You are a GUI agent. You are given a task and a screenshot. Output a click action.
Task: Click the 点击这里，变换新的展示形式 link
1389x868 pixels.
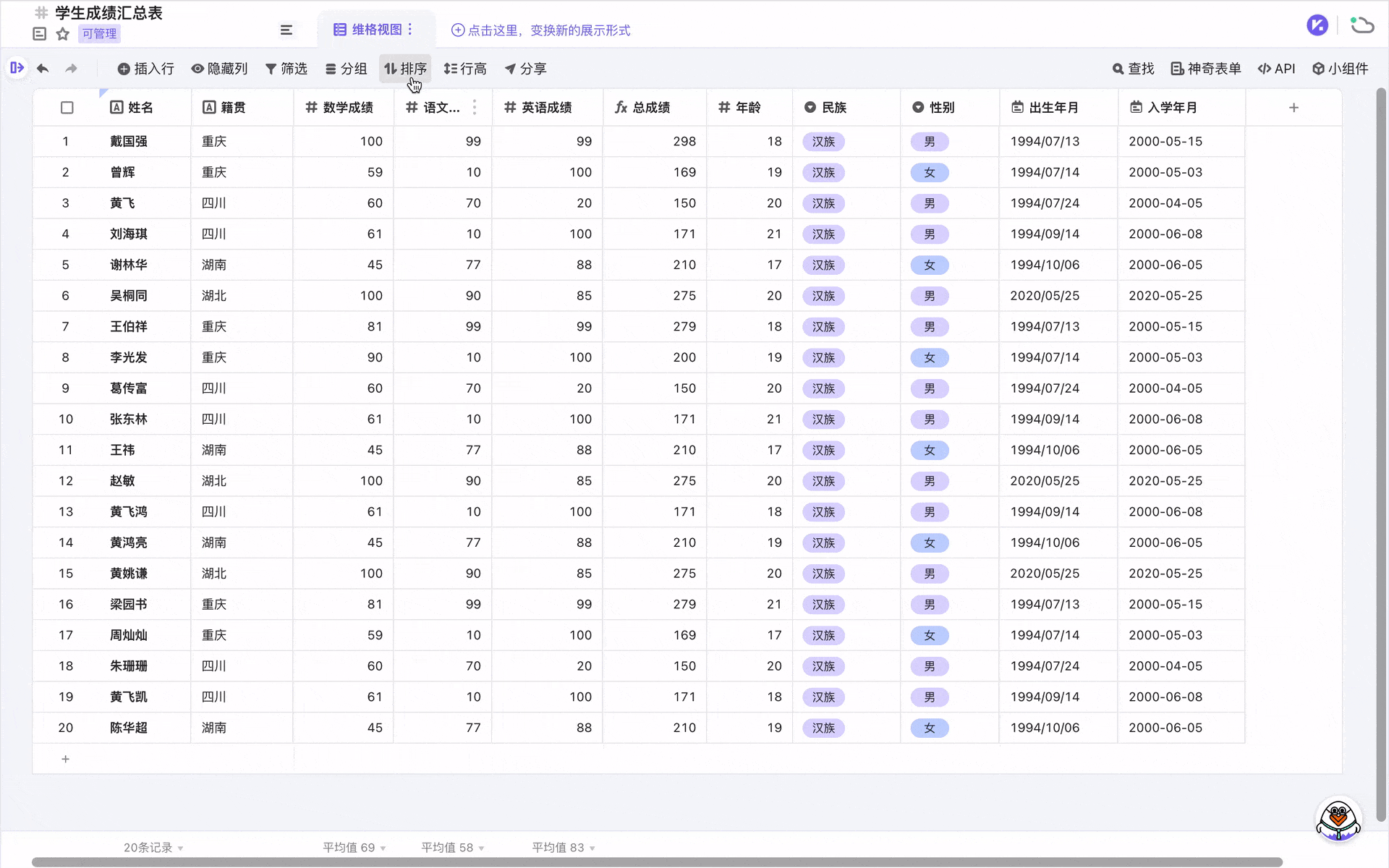pos(541,30)
